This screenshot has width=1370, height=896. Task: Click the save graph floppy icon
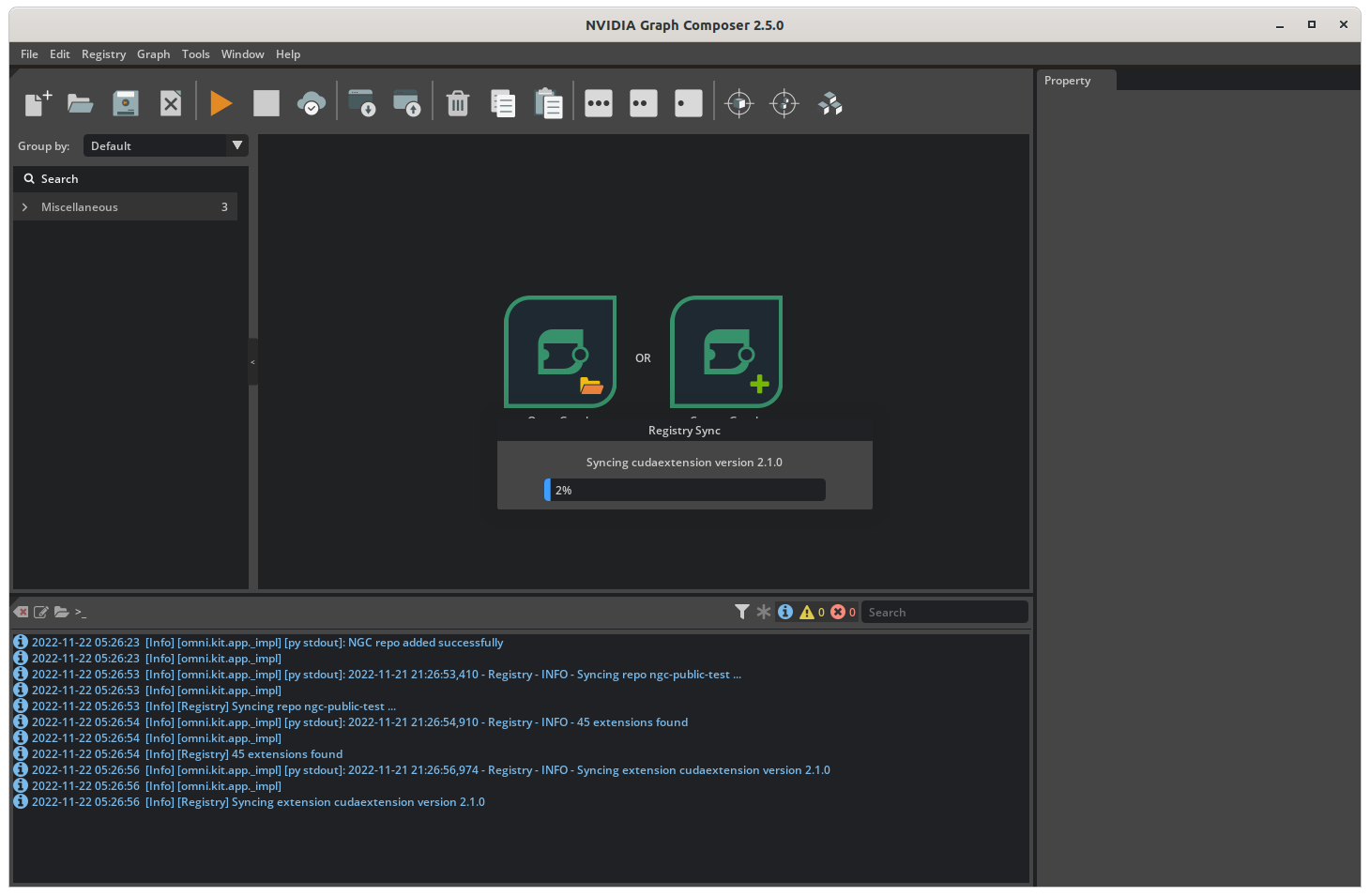[x=126, y=103]
